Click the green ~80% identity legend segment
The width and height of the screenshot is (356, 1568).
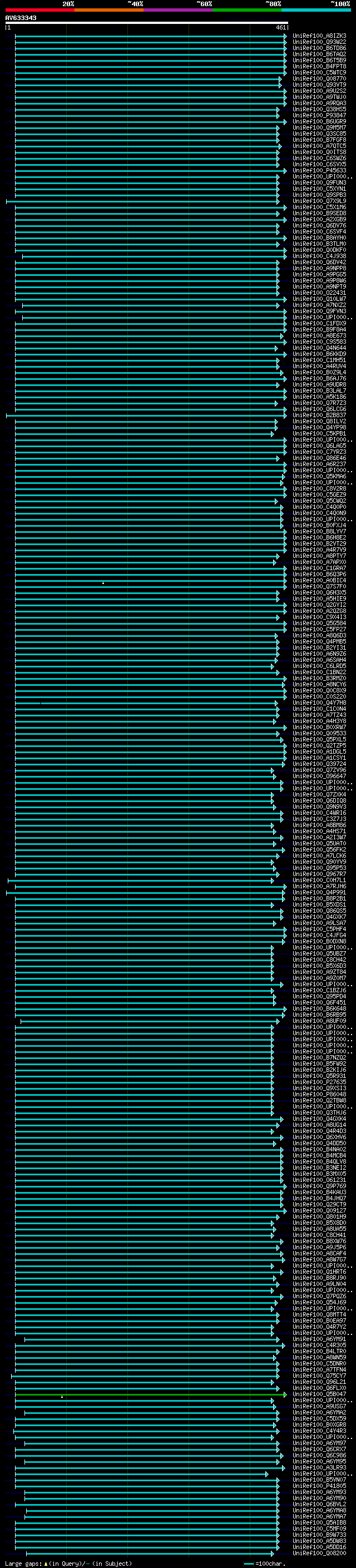coord(247,10)
